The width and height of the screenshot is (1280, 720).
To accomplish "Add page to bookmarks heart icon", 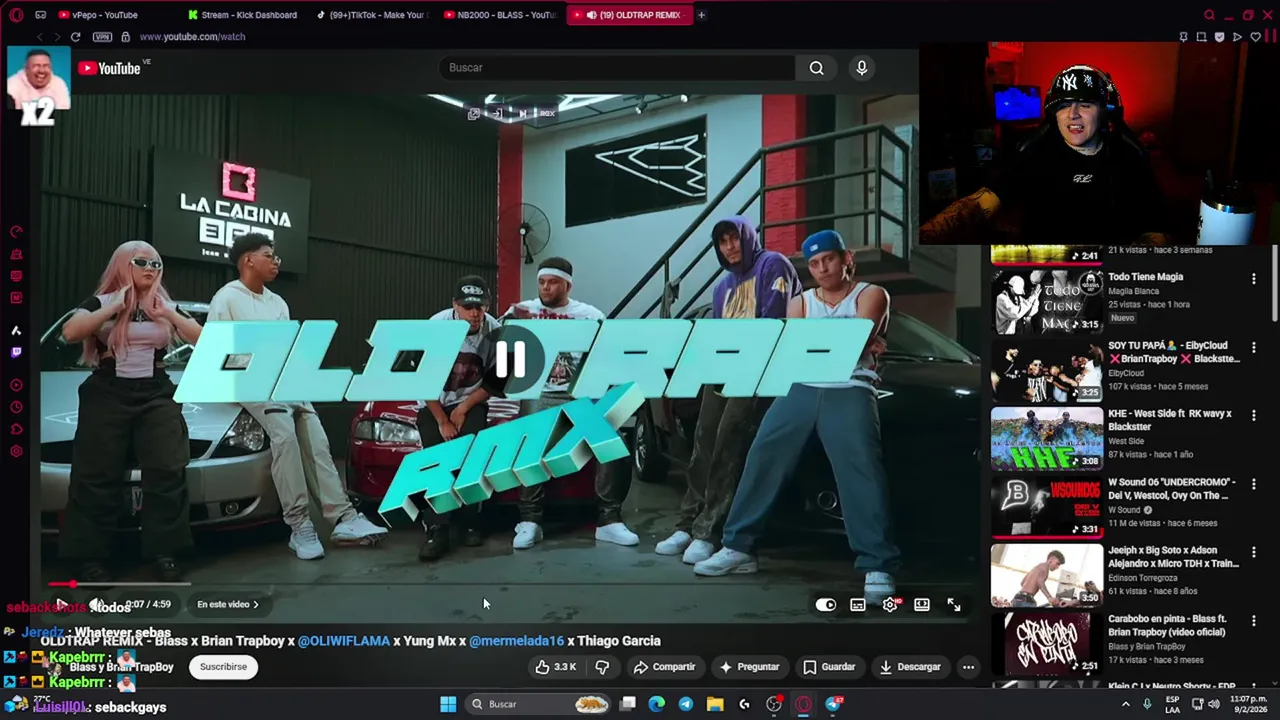I will 1255,37.
